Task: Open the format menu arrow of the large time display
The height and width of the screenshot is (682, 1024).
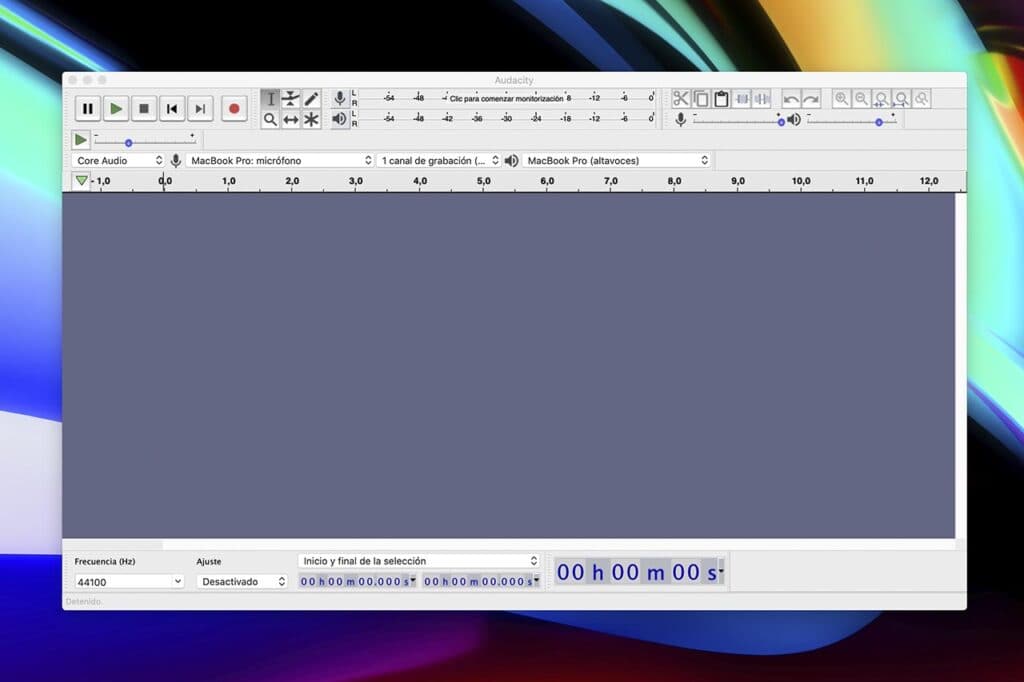Action: (721, 571)
